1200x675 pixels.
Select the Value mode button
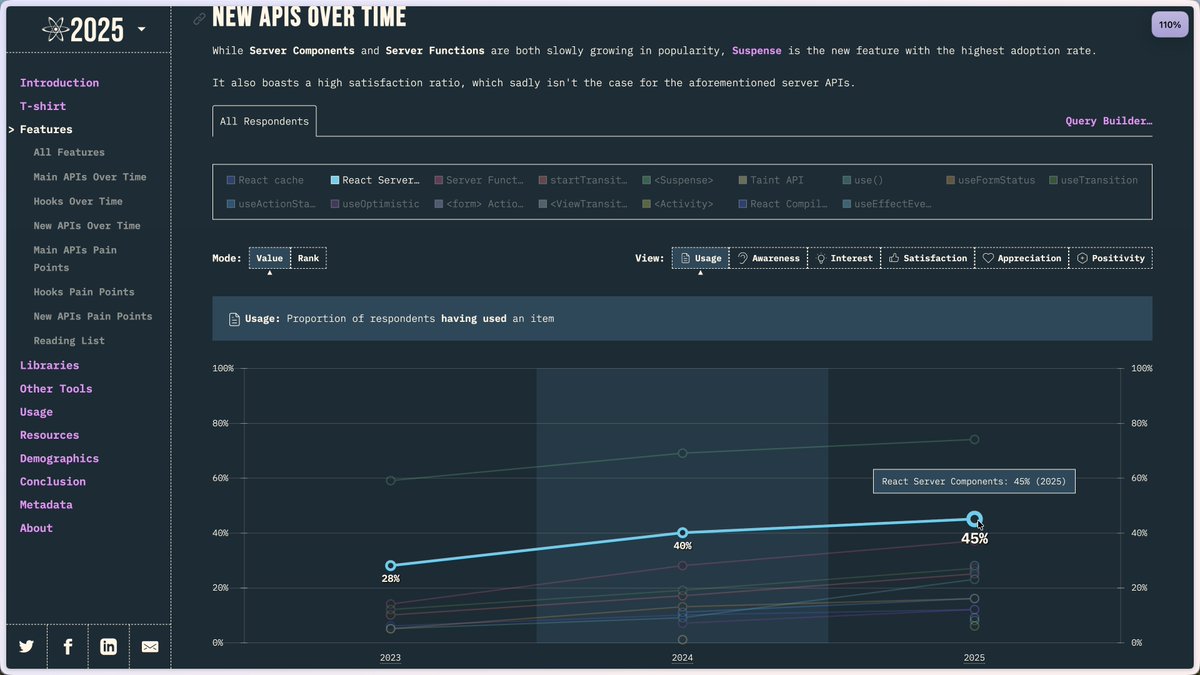(x=270, y=258)
